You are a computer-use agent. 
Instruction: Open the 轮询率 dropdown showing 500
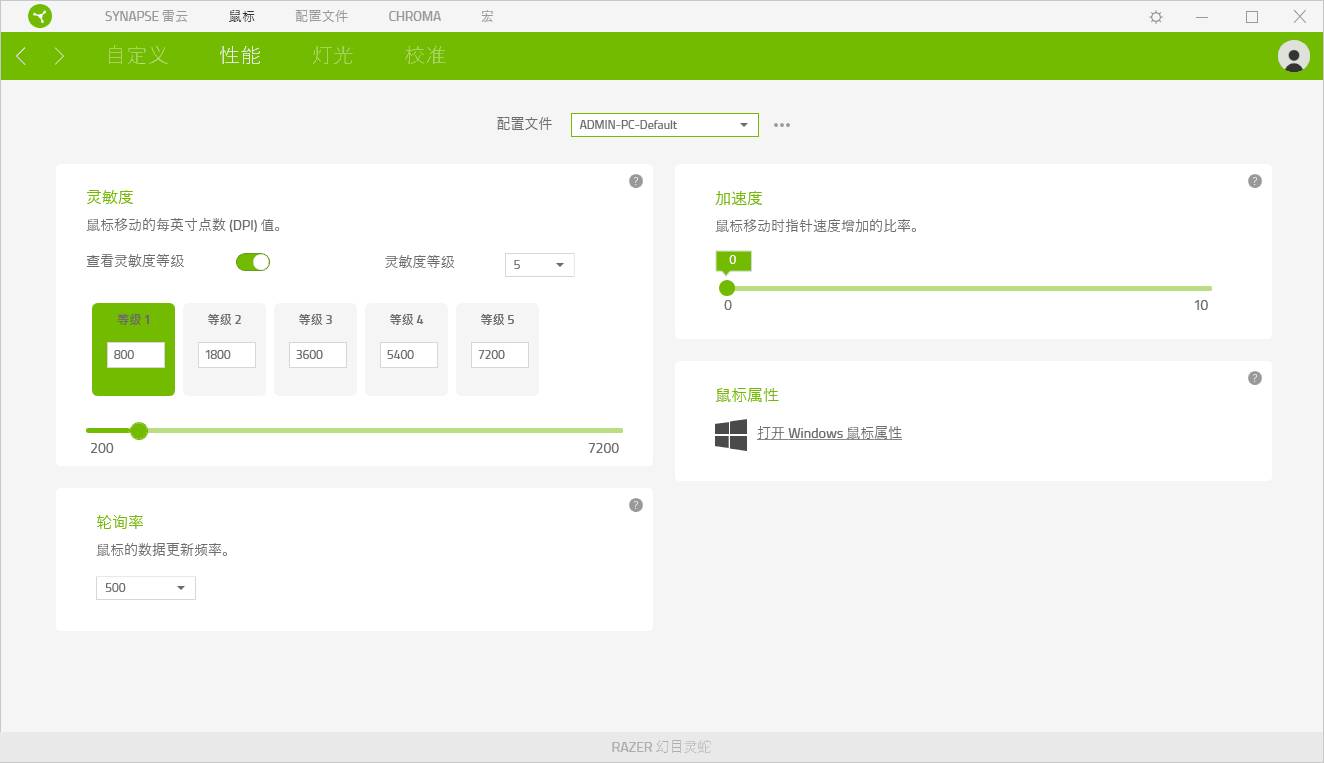coord(145,587)
